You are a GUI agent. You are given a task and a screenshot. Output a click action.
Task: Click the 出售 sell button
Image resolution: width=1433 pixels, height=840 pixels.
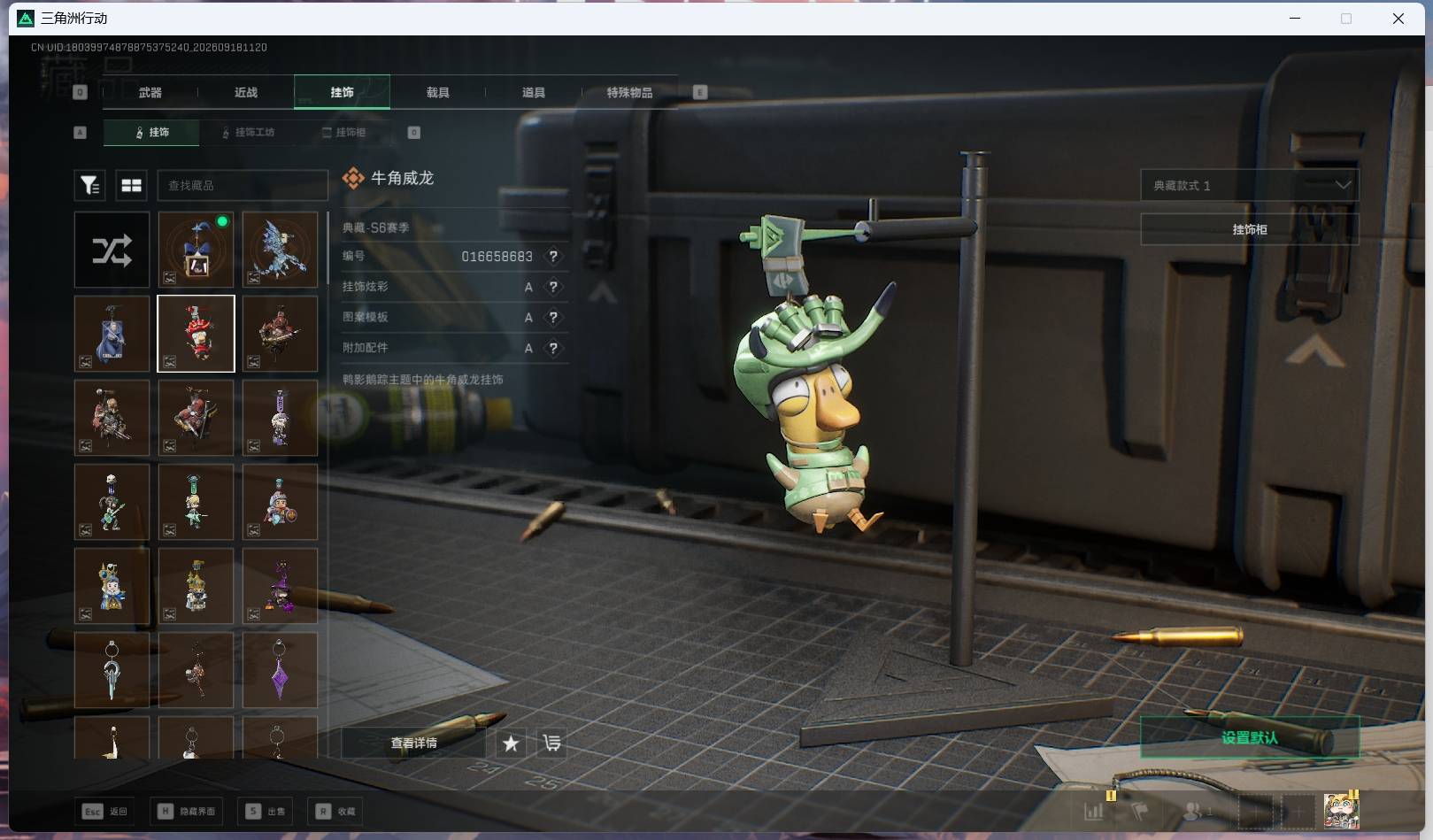point(266,811)
